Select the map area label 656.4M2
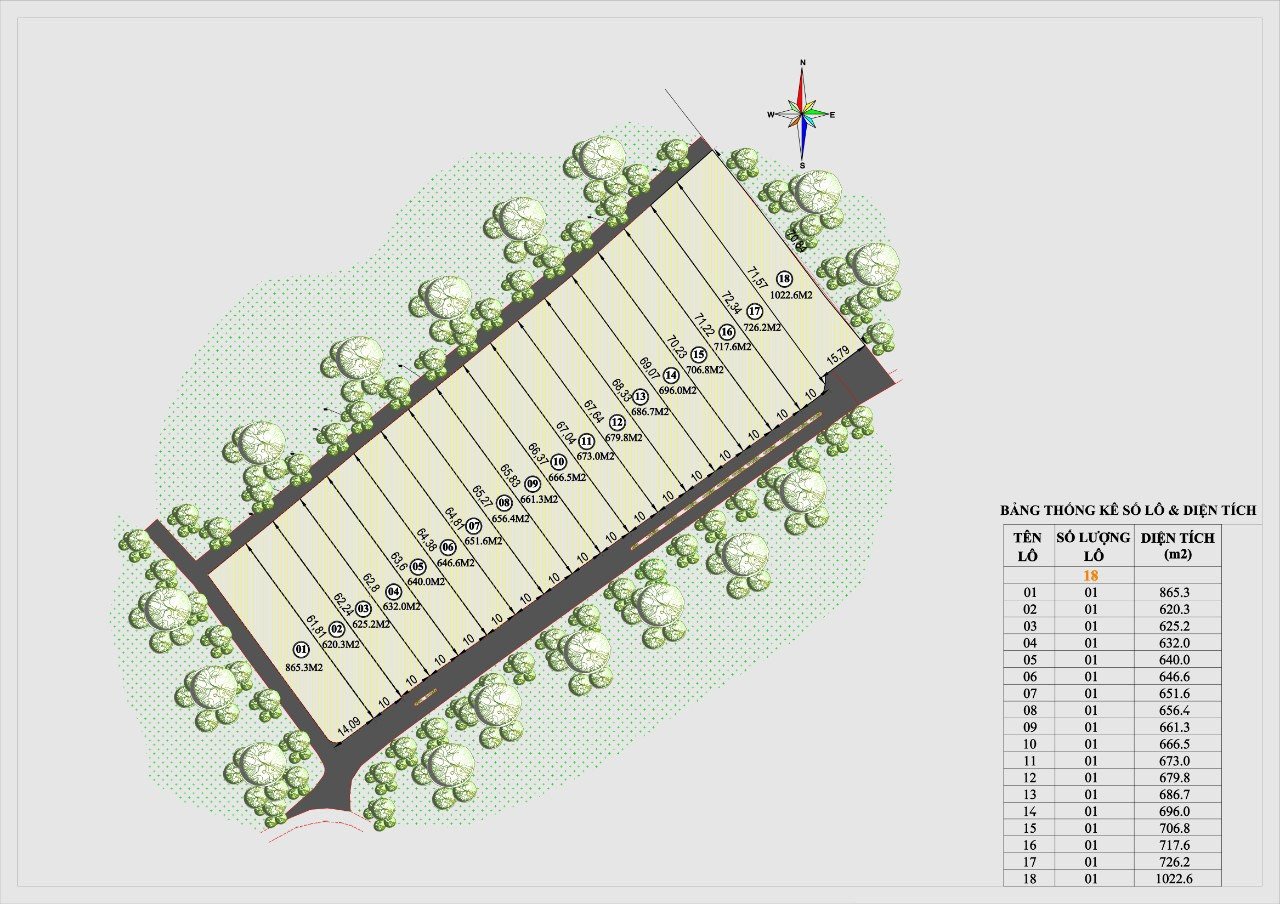The height and width of the screenshot is (904, 1280). 509,518
